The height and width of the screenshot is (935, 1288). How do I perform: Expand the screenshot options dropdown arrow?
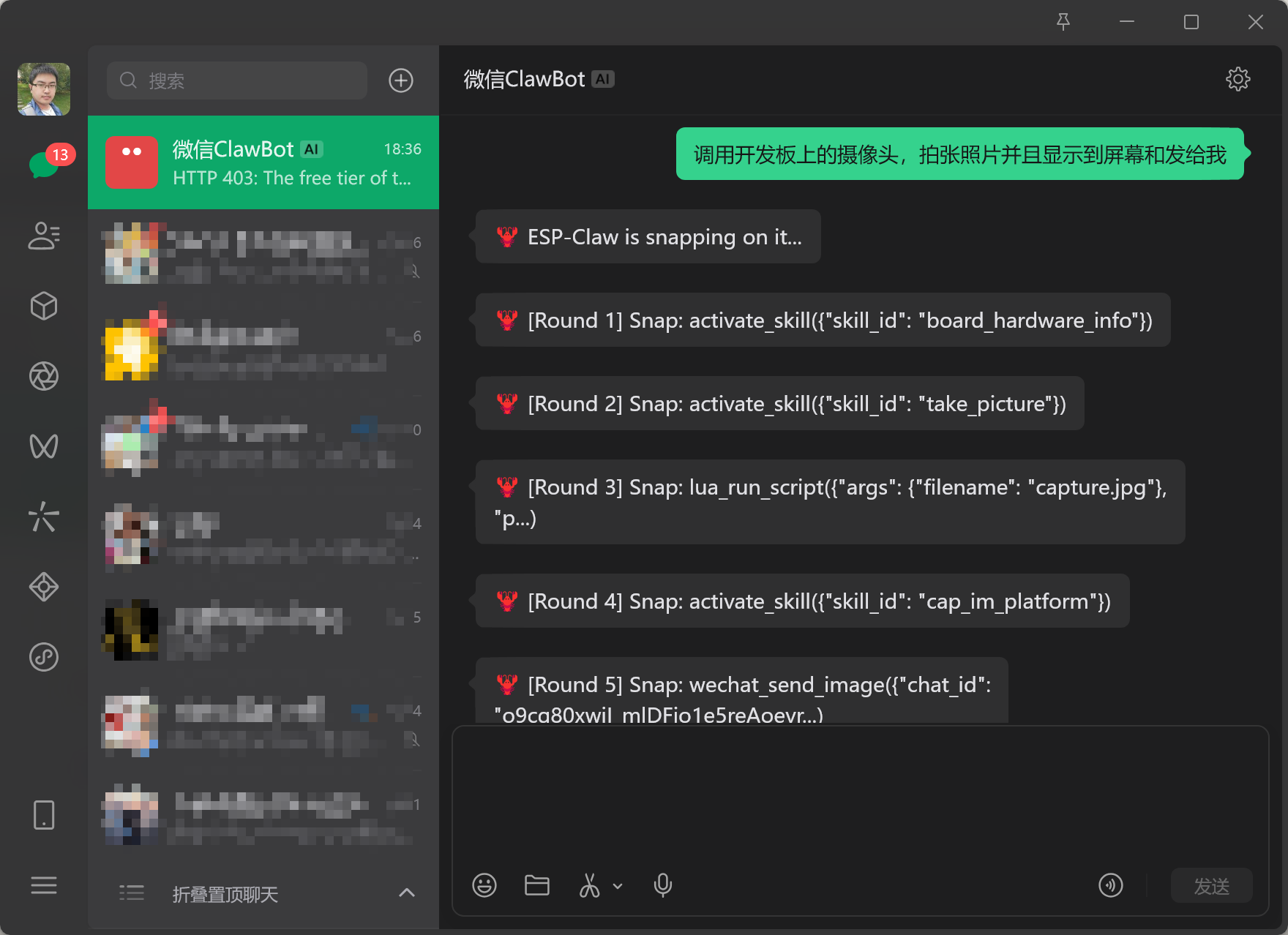click(x=618, y=886)
